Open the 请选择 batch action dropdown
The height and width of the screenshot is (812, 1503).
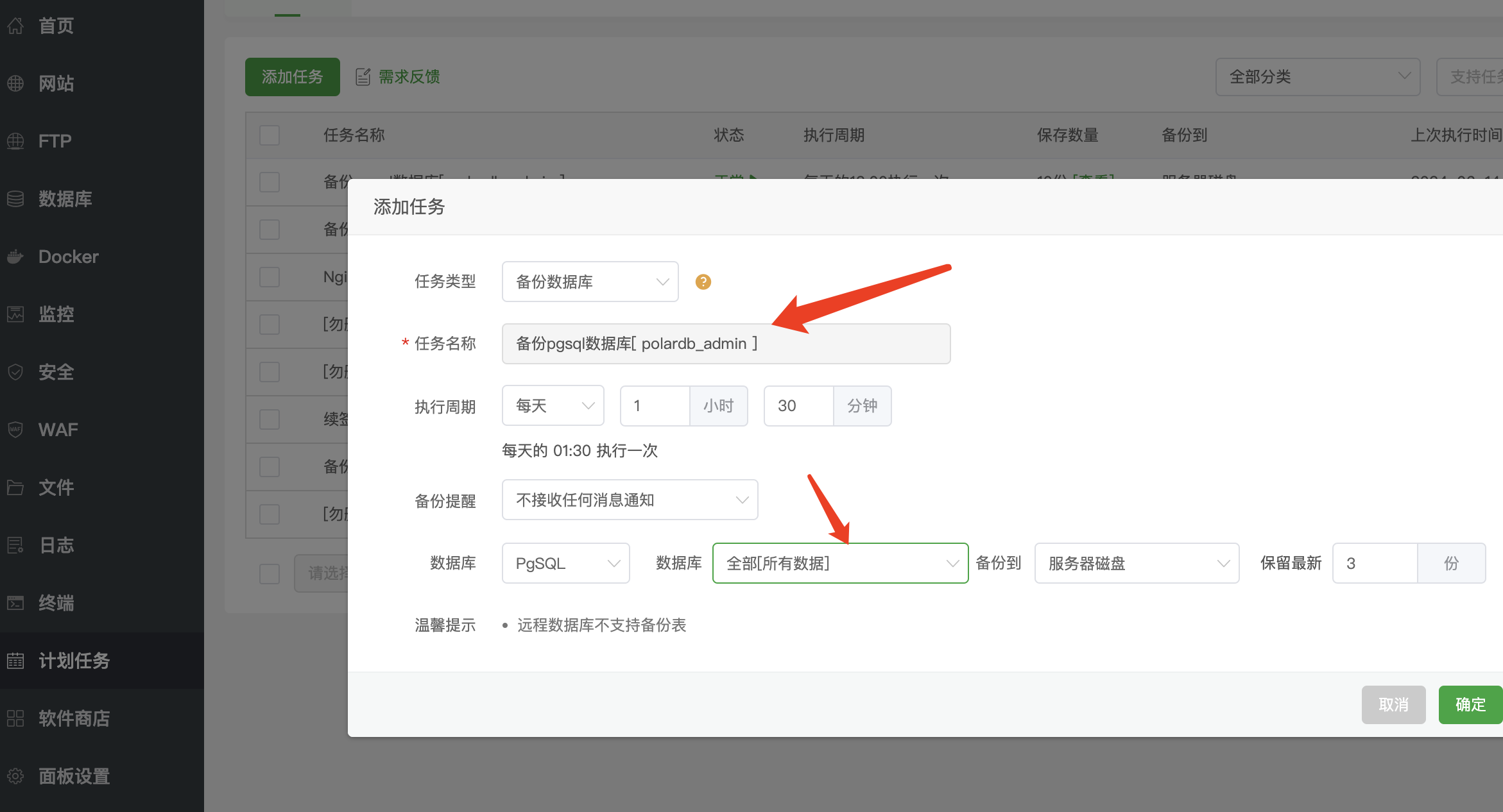tap(321, 573)
